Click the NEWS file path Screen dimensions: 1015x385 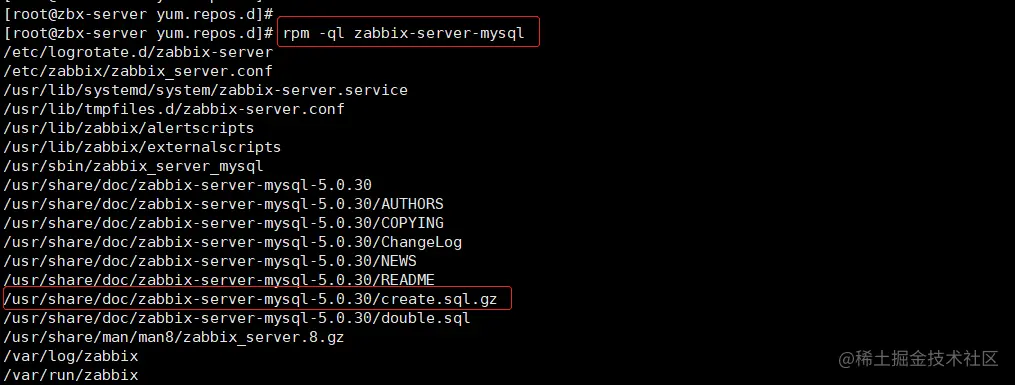click(210, 261)
